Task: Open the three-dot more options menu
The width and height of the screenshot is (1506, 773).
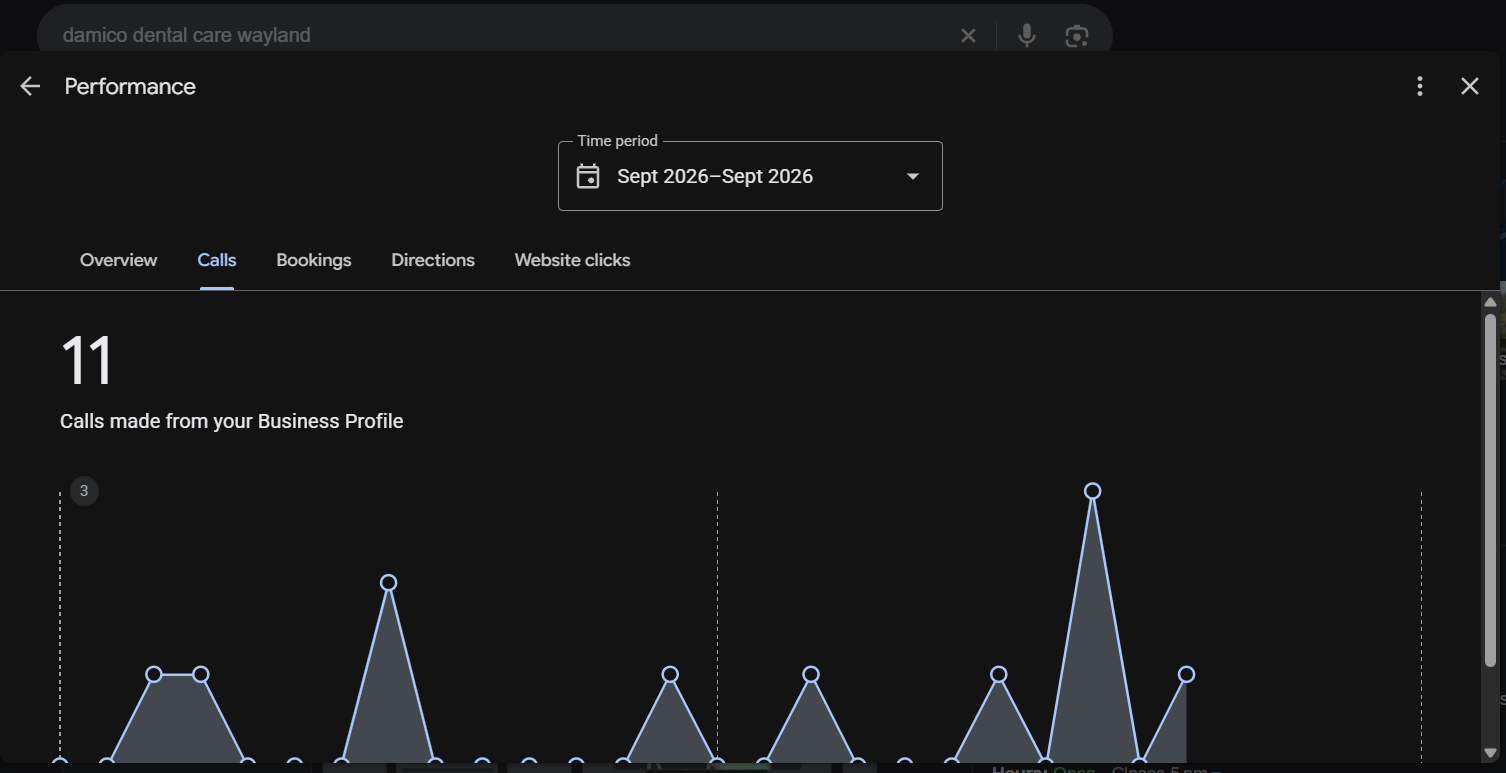Action: [x=1420, y=86]
